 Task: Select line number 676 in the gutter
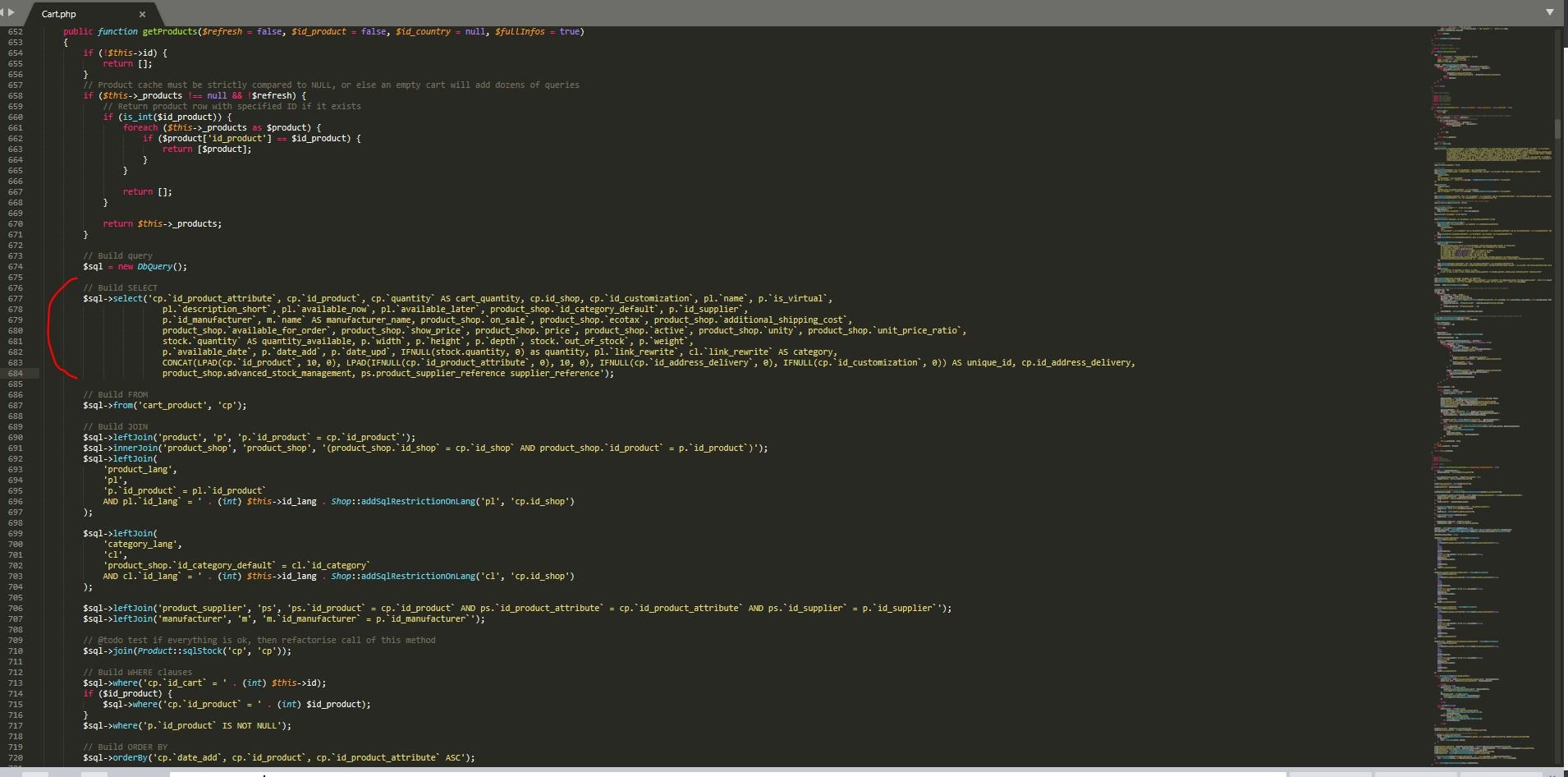coord(16,288)
